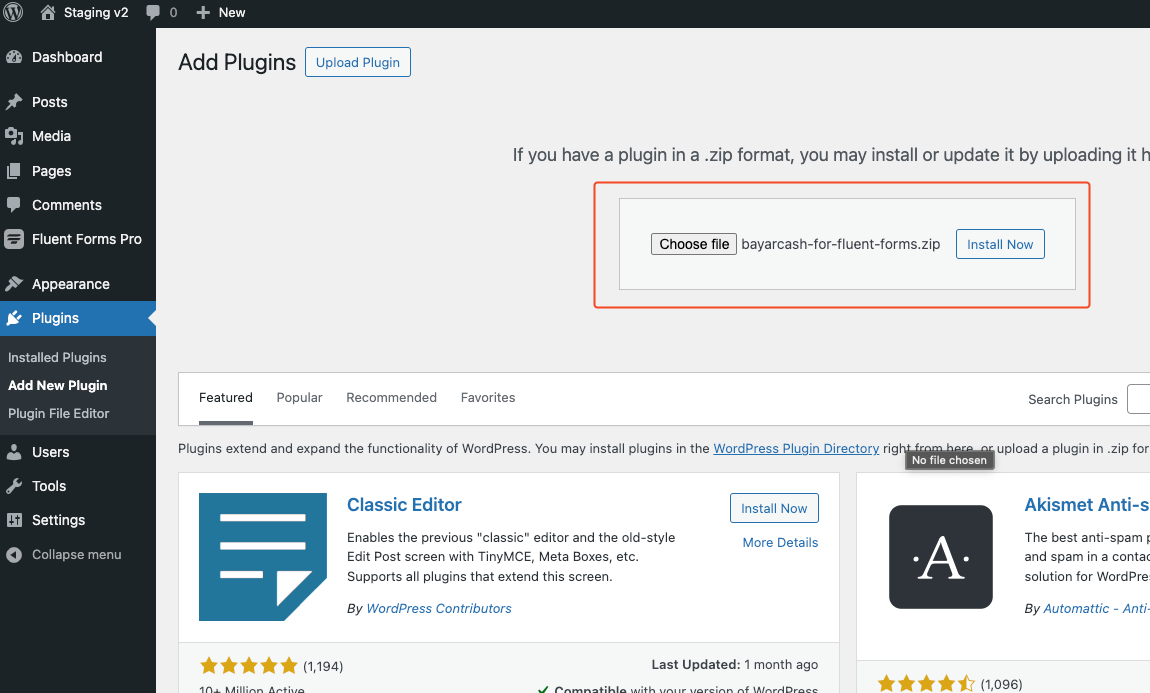Click the Classic Editor plugin thumbnail
The image size is (1150, 693).
(263, 557)
